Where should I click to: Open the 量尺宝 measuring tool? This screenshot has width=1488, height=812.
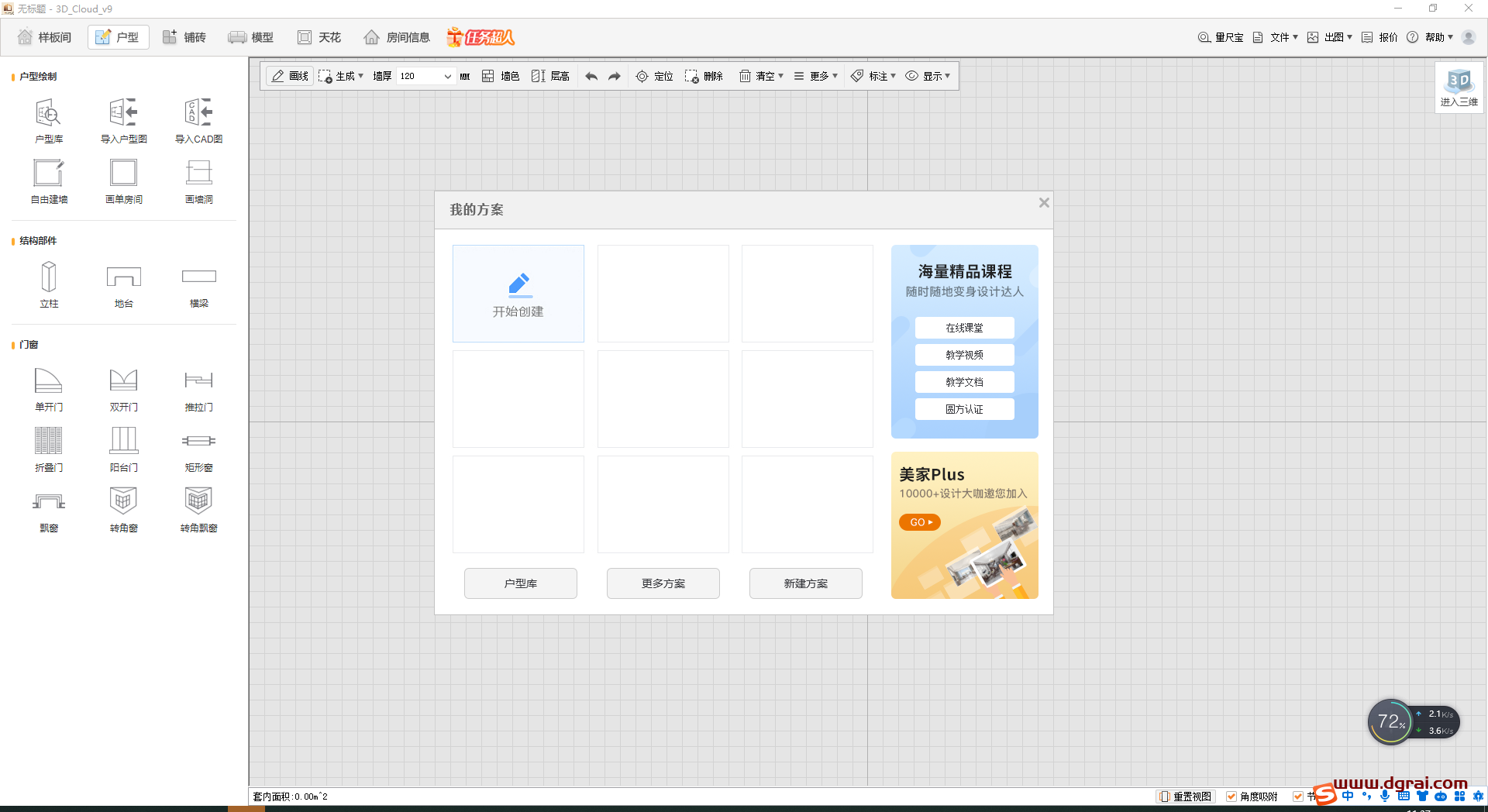1221,37
